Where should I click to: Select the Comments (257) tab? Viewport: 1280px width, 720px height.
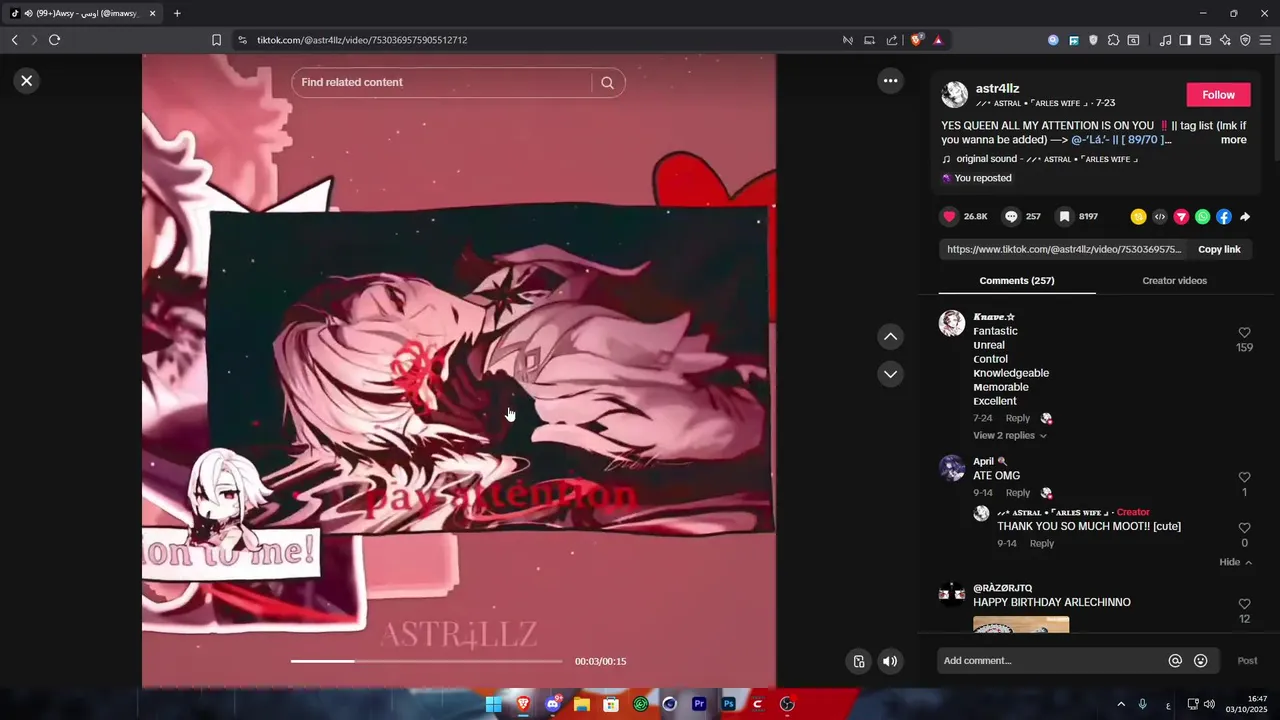pyautogui.click(x=1016, y=281)
